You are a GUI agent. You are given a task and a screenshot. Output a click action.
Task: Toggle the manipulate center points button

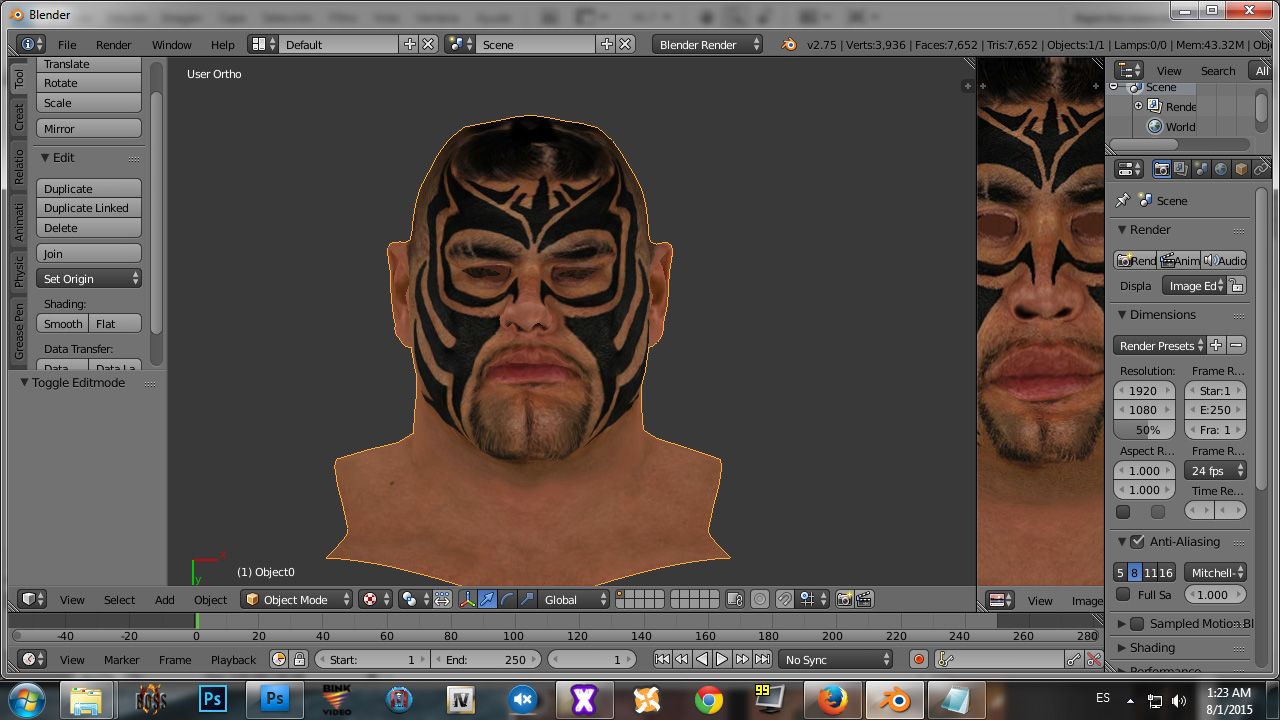pos(442,599)
